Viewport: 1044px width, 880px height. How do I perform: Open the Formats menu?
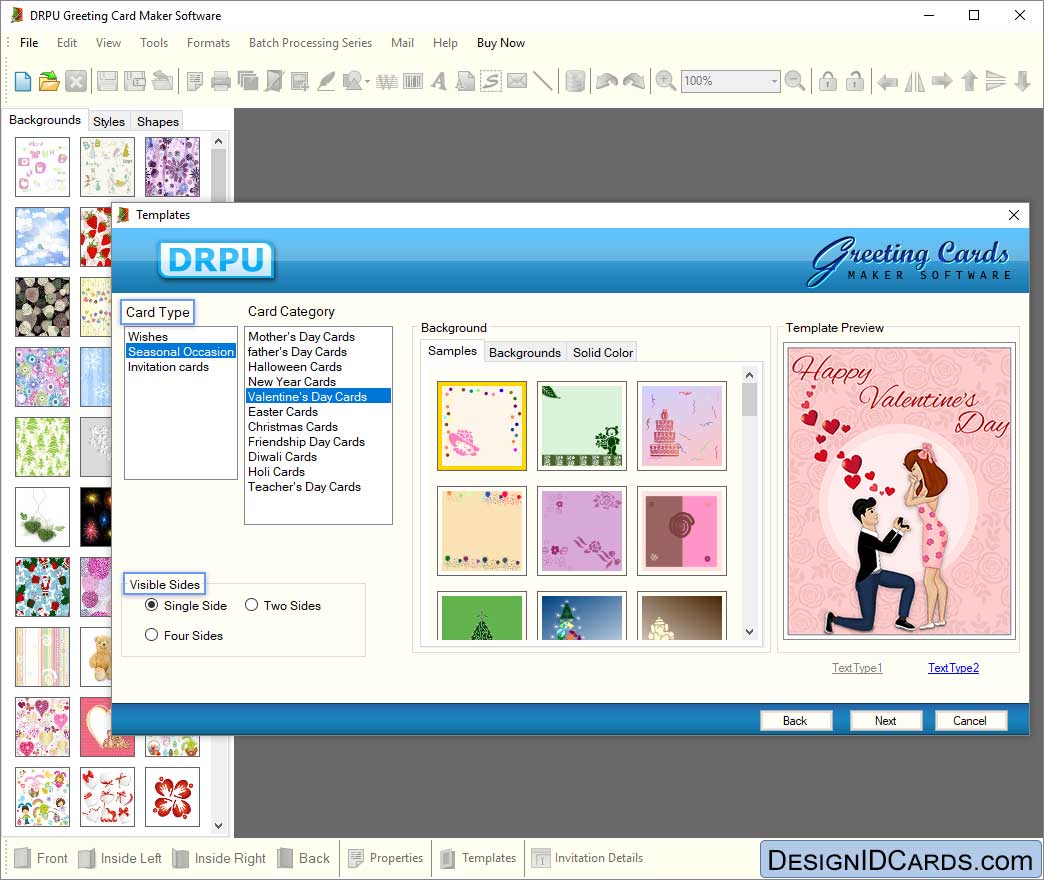[x=208, y=43]
